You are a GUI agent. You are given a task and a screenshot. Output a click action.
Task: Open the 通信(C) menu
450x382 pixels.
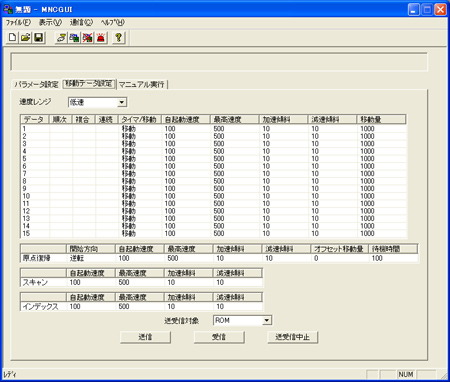click(x=81, y=23)
